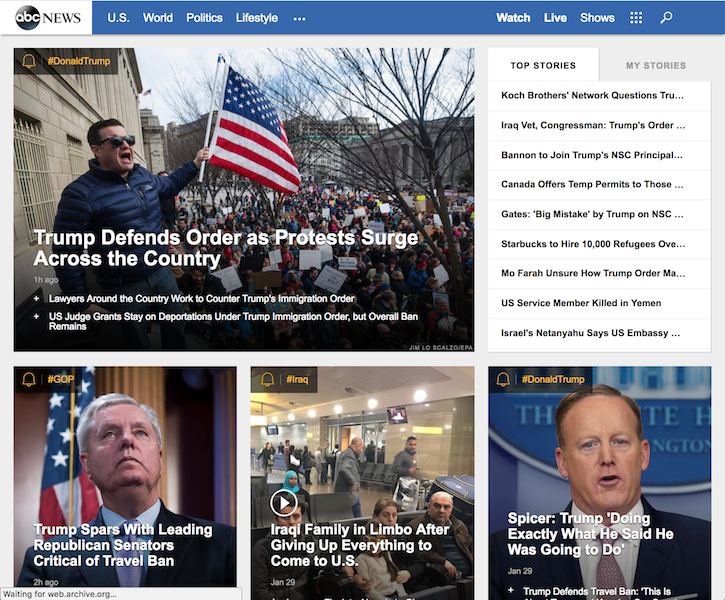Expand the three-dot more sections menu
Screen dimensions: 725x600
(x=300, y=19)
